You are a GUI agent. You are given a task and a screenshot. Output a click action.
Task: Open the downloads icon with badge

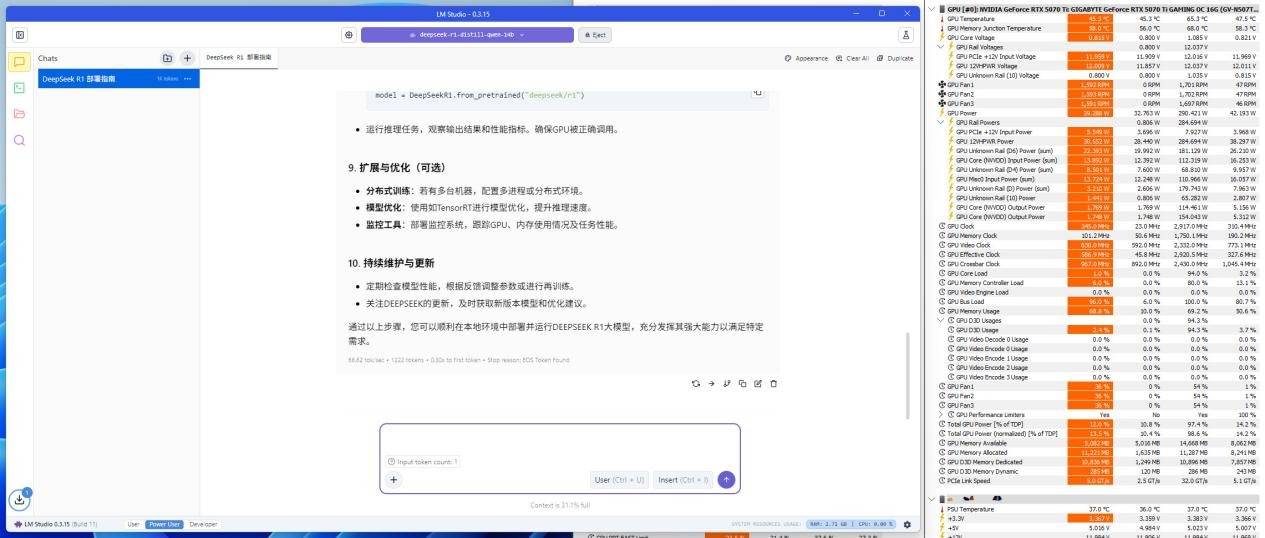pyautogui.click(x=20, y=499)
